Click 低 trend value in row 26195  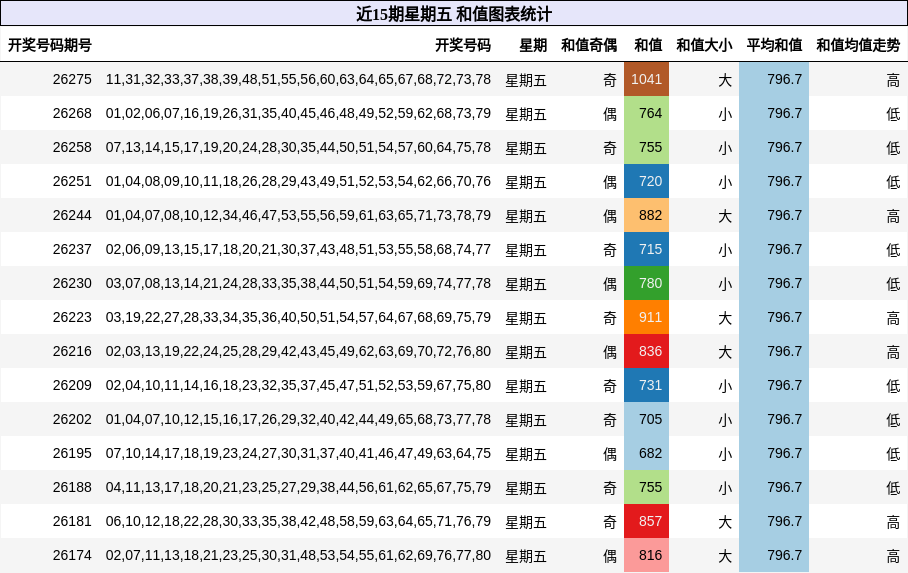(x=894, y=454)
